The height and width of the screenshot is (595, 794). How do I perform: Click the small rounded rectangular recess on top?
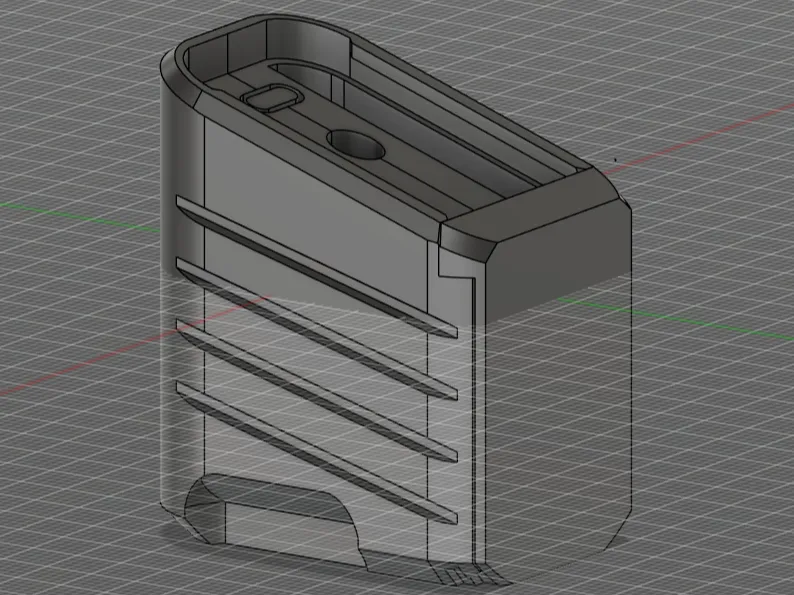(x=272, y=97)
